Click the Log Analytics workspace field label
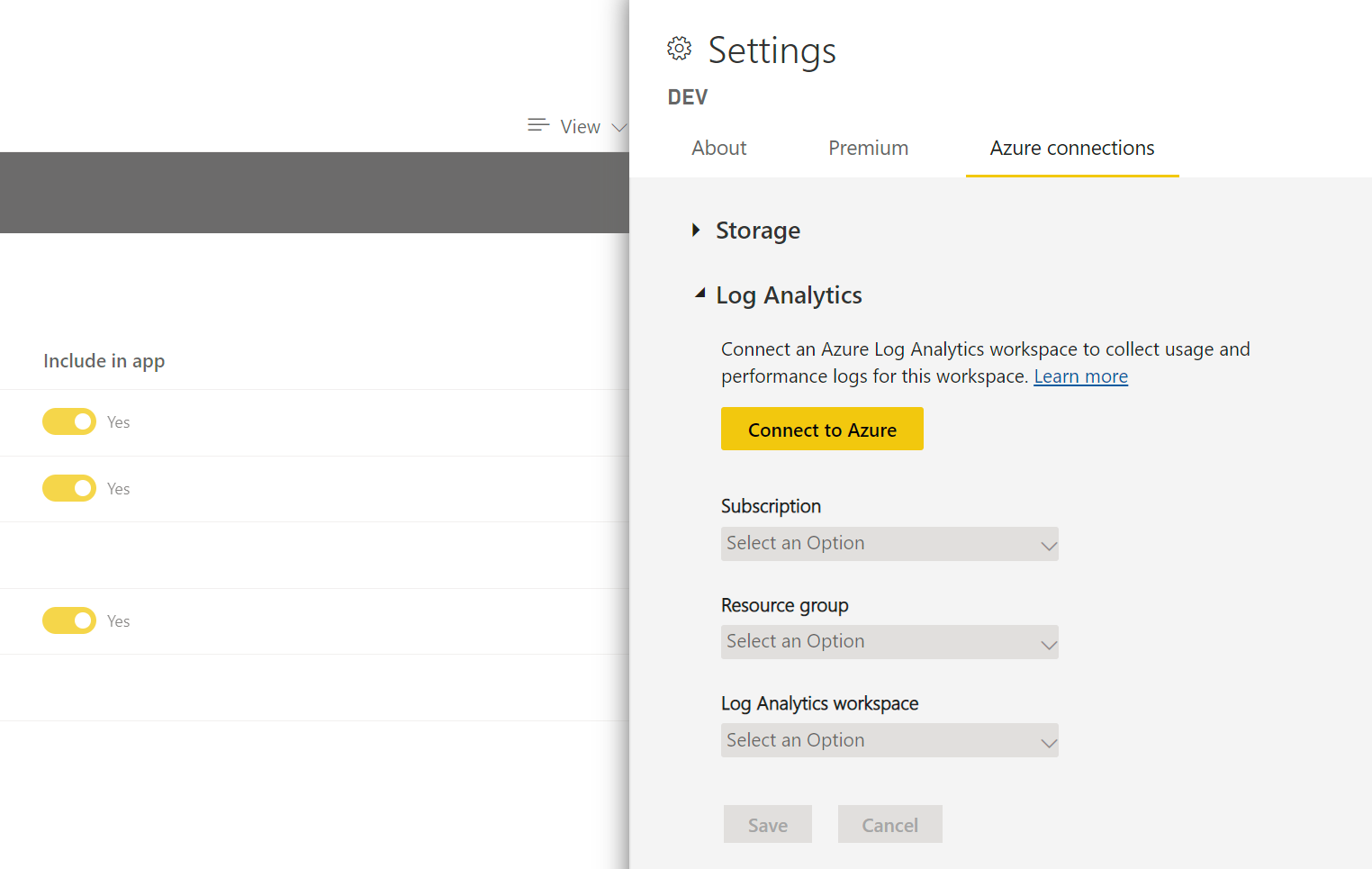 click(820, 703)
